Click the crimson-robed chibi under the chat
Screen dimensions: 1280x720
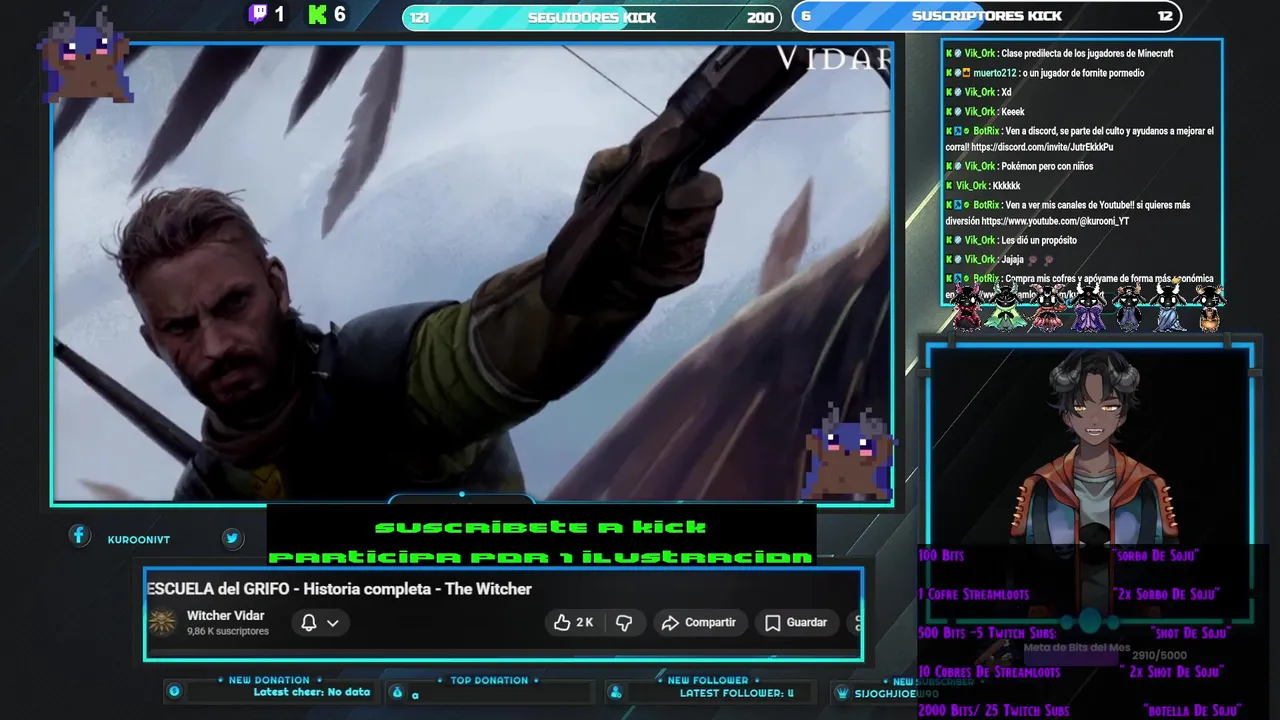pyautogui.click(x=967, y=306)
